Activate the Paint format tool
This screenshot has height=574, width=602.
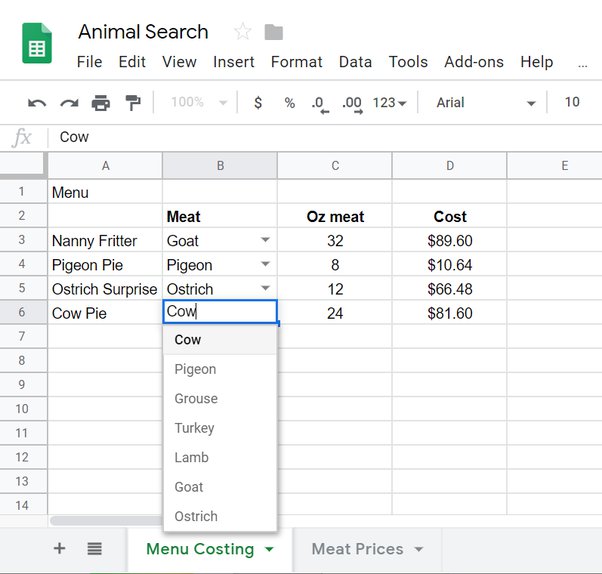133,103
